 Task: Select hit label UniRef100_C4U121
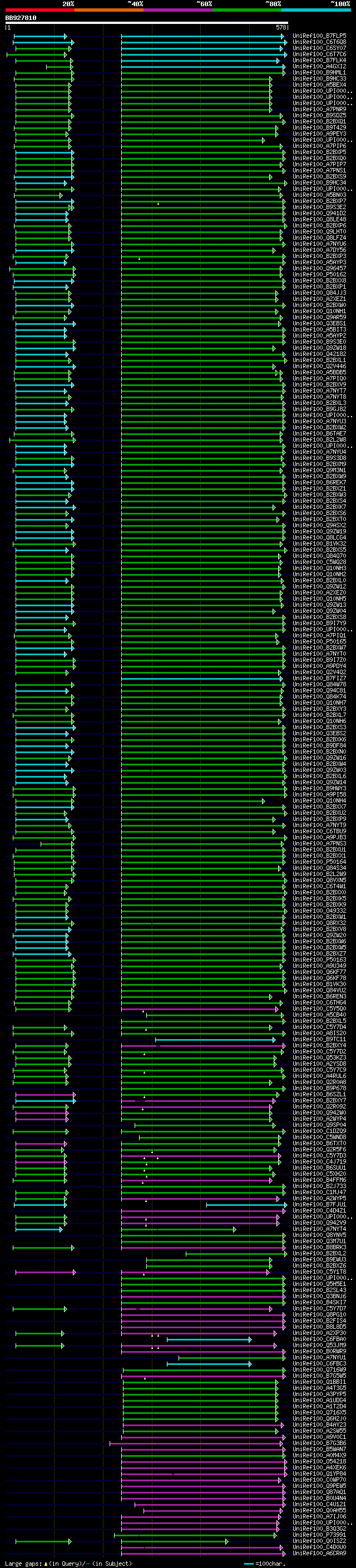click(x=319, y=1505)
